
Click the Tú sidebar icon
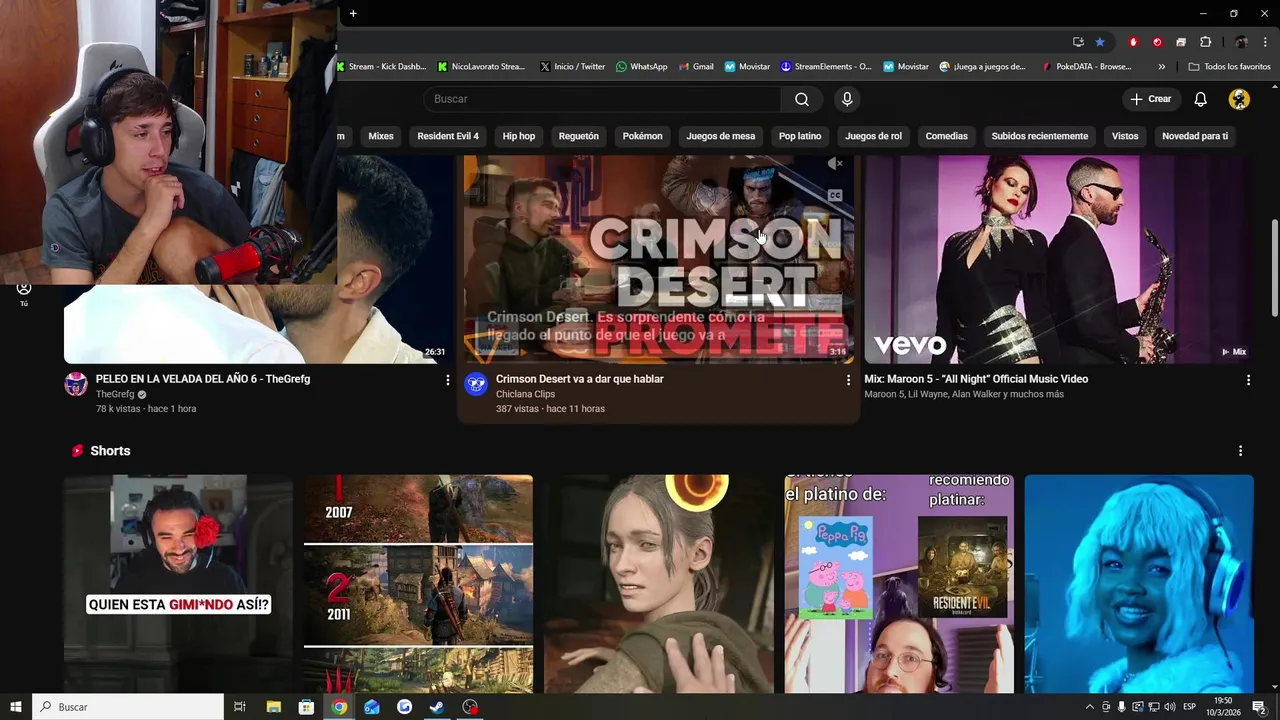click(x=24, y=294)
